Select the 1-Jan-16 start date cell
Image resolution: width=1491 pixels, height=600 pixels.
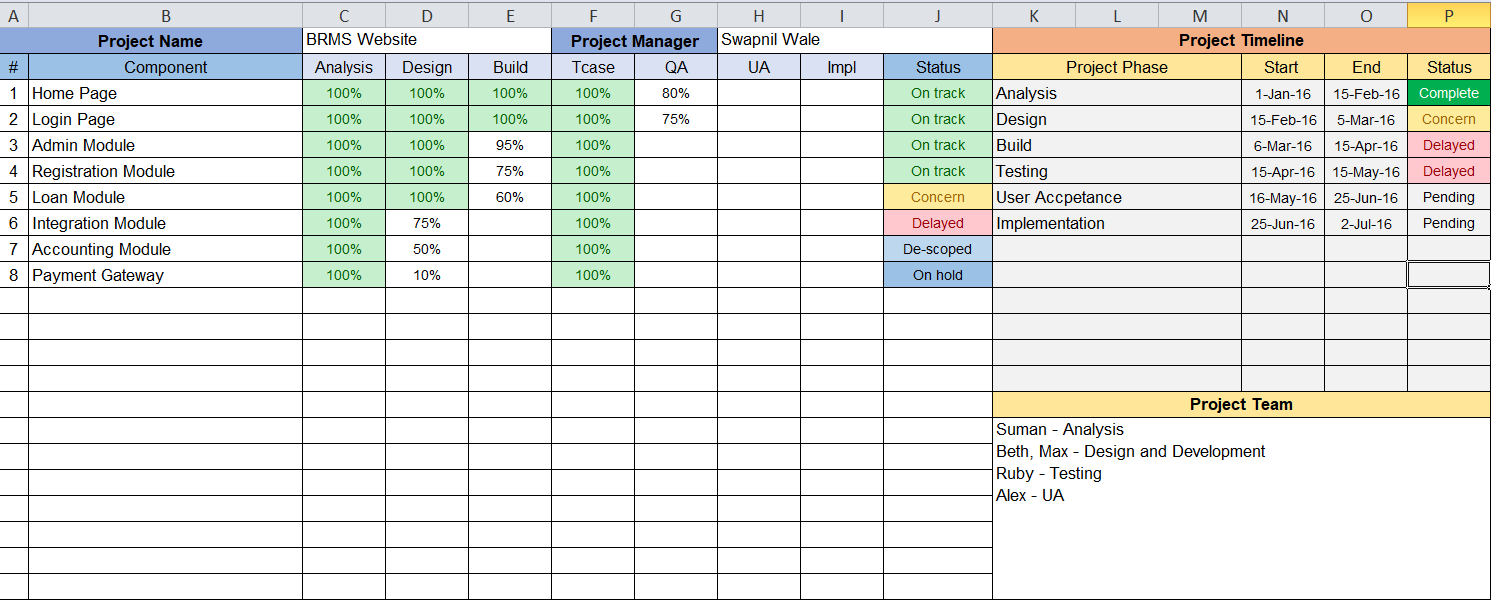[1282, 93]
